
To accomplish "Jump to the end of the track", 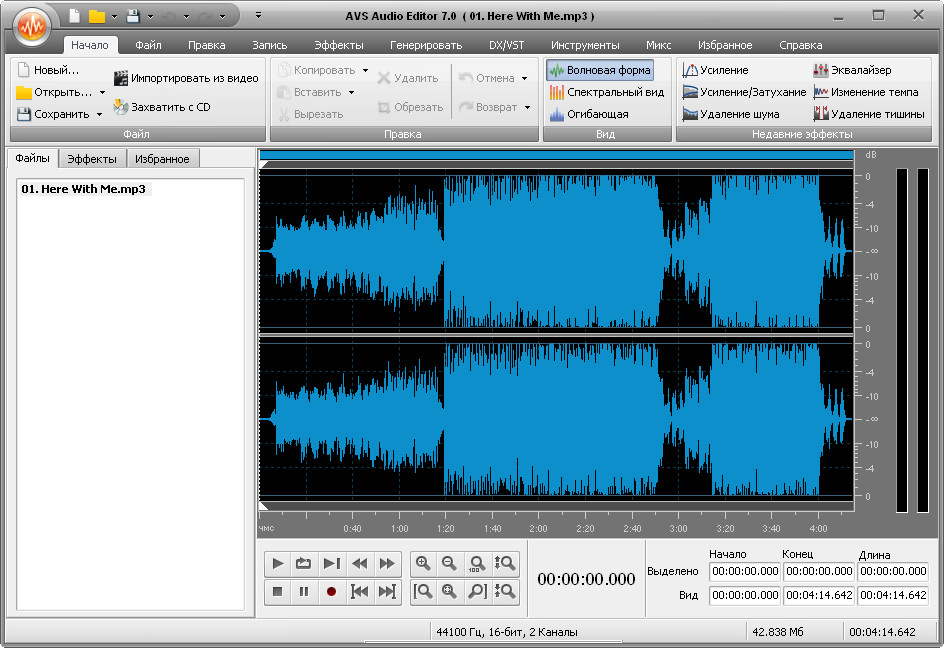I will (387, 591).
